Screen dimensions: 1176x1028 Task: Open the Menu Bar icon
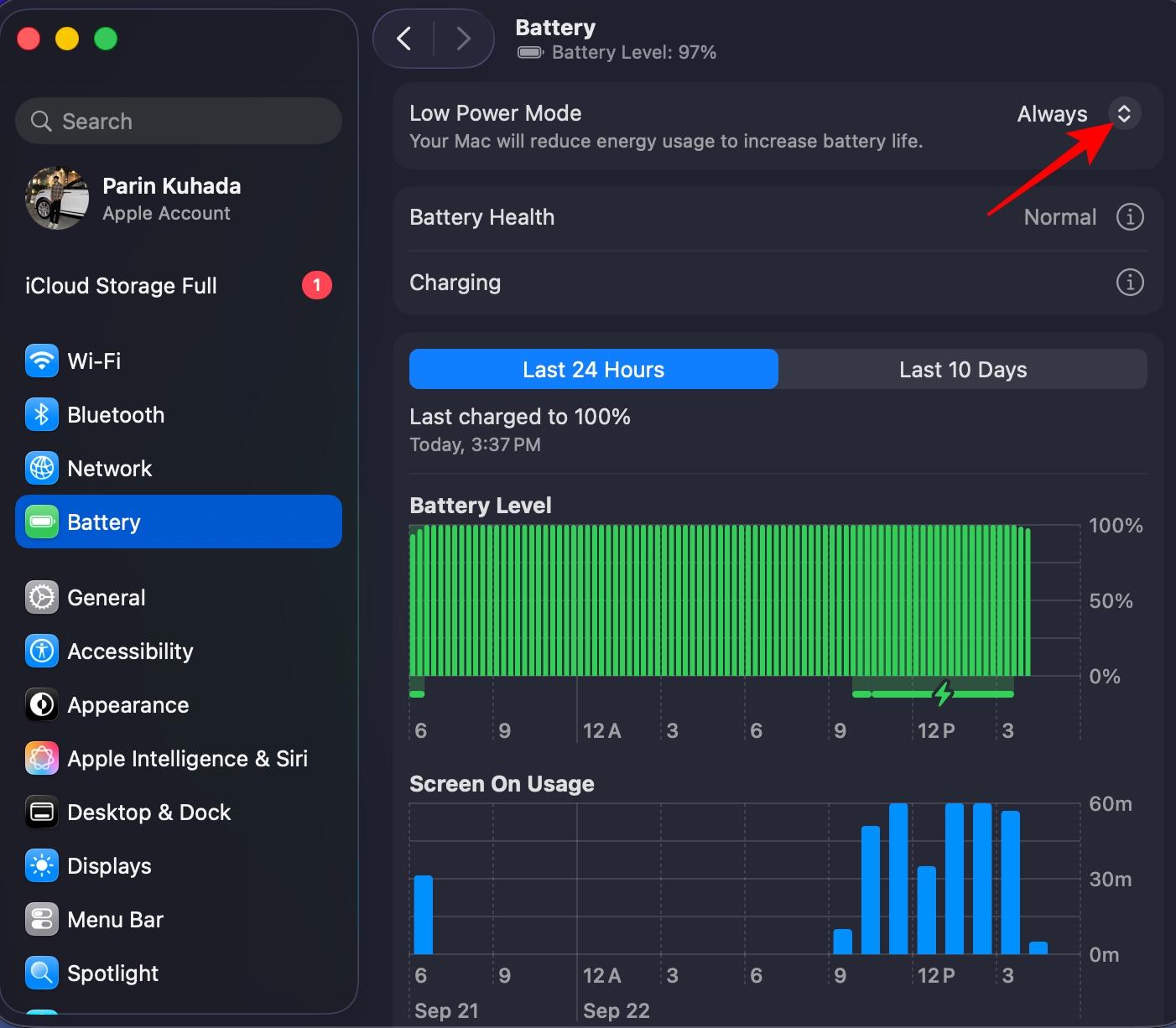(42, 920)
